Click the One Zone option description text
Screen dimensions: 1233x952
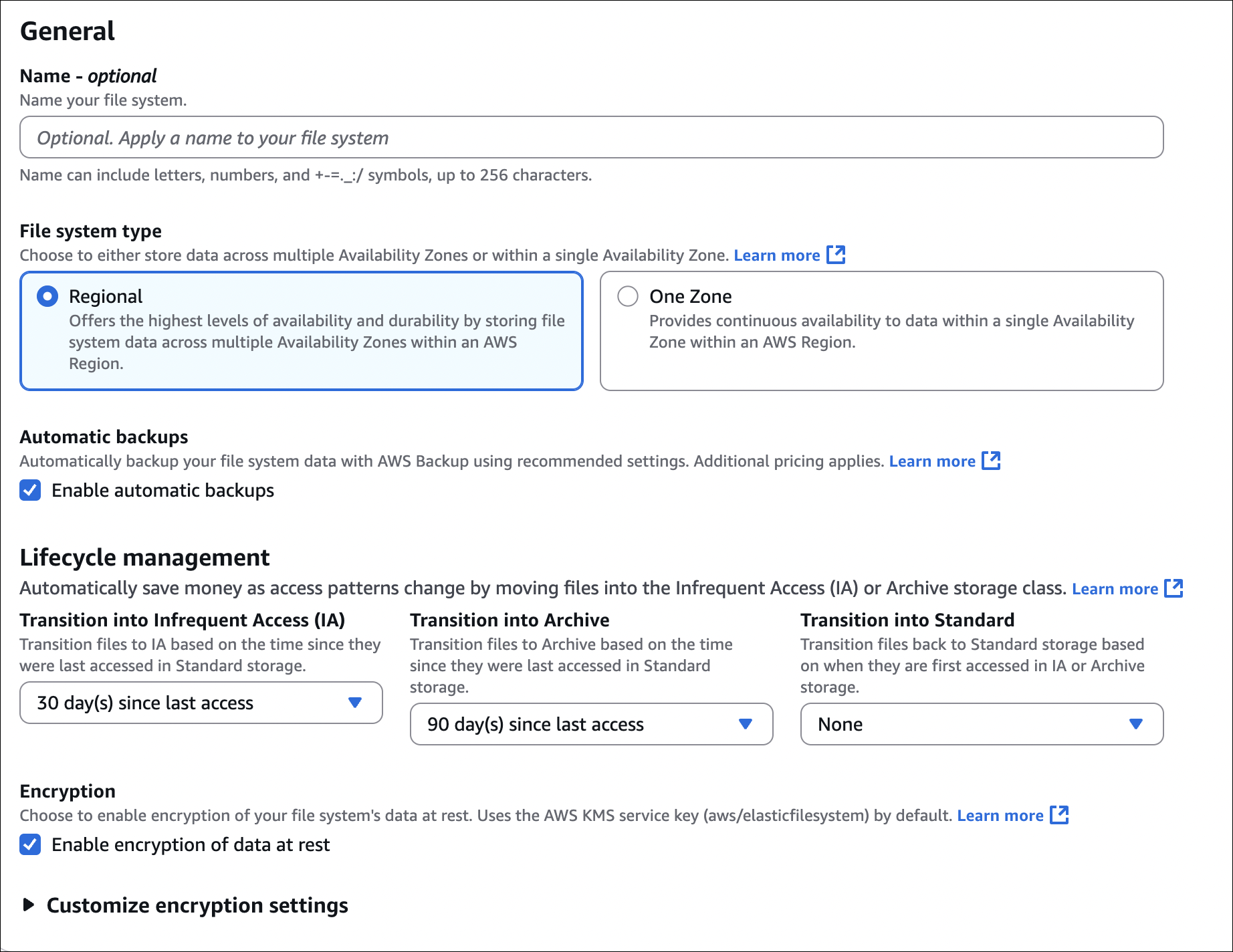point(891,332)
